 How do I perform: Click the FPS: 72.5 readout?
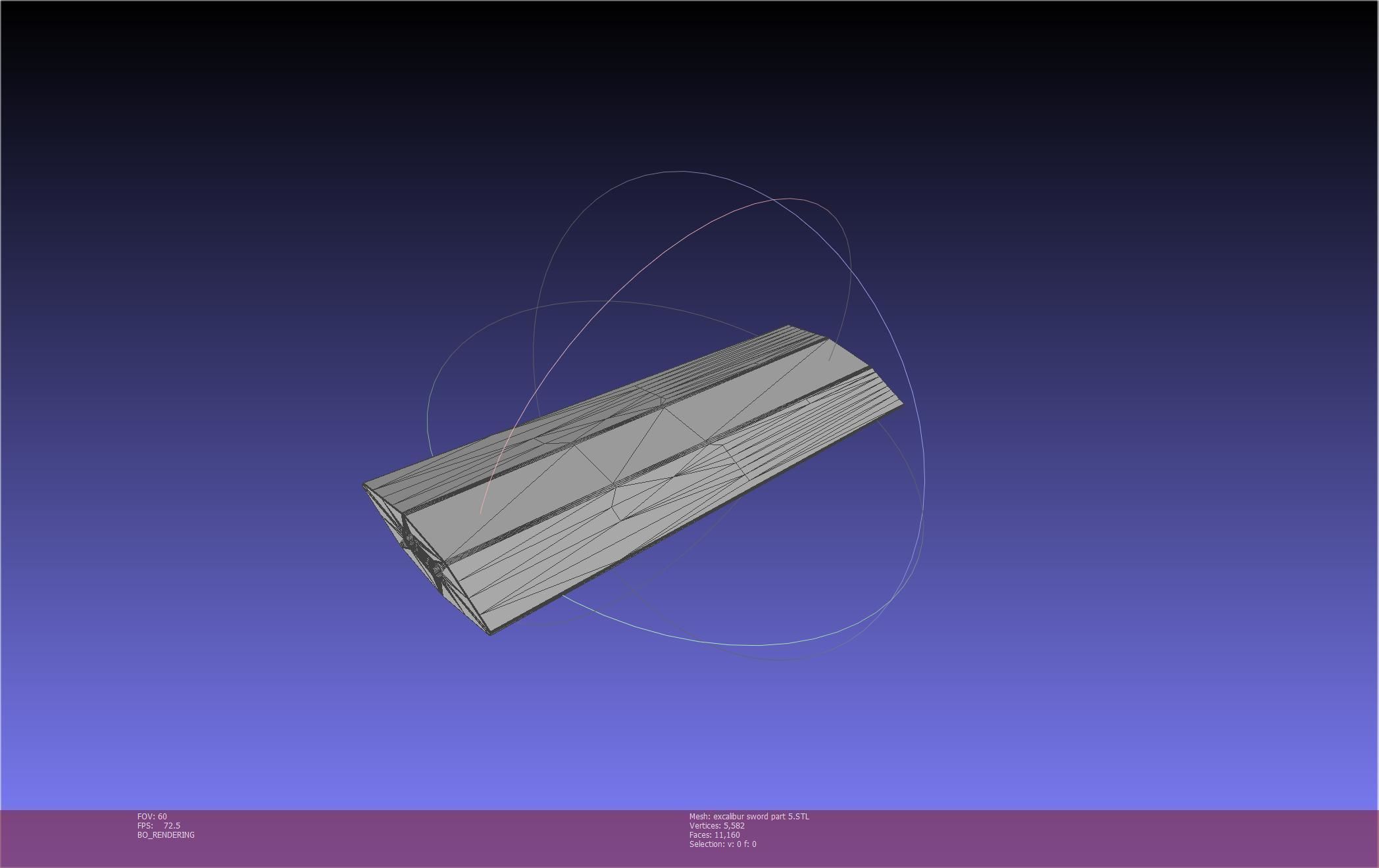159,825
